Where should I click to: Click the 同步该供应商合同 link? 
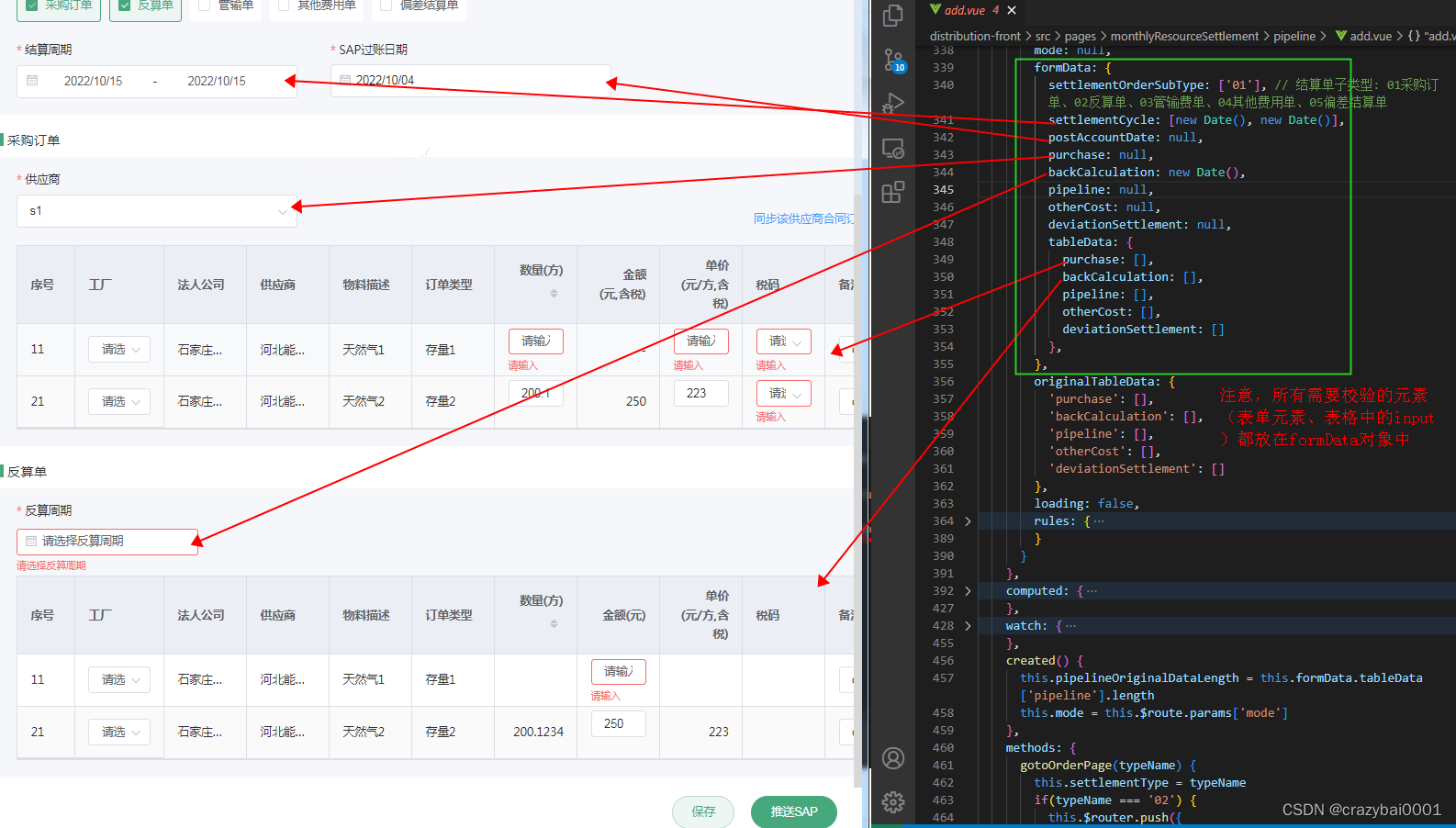[803, 218]
